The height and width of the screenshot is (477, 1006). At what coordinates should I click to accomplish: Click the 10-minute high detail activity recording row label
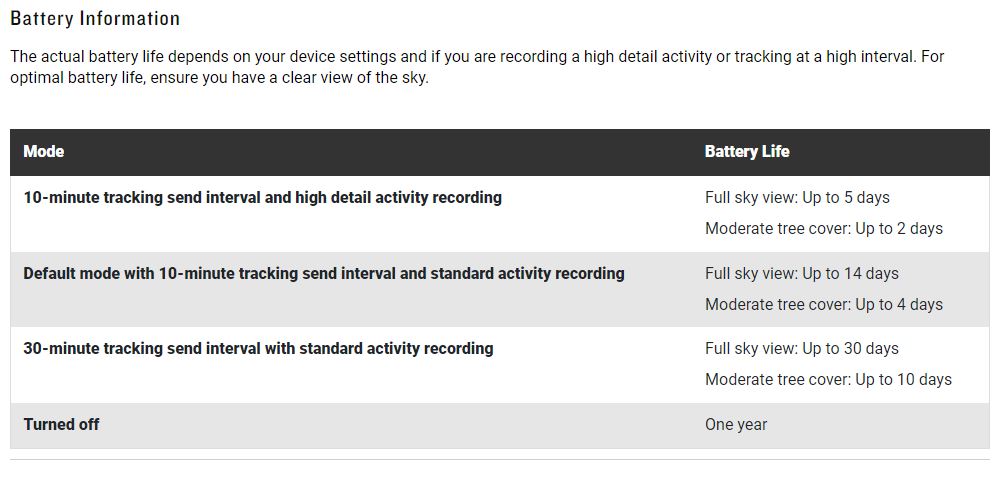click(x=262, y=198)
